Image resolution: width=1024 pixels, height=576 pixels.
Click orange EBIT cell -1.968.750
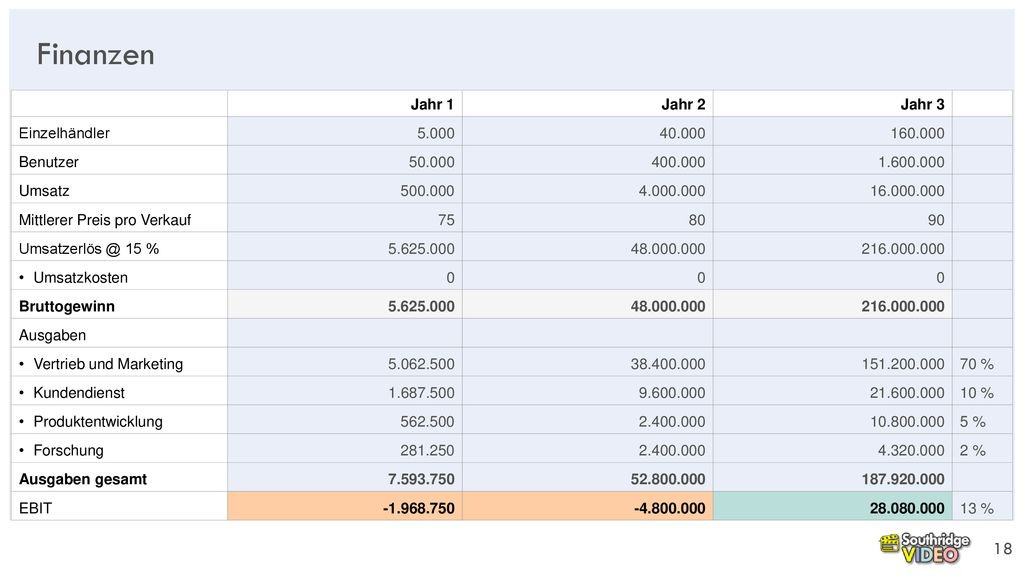(x=345, y=506)
